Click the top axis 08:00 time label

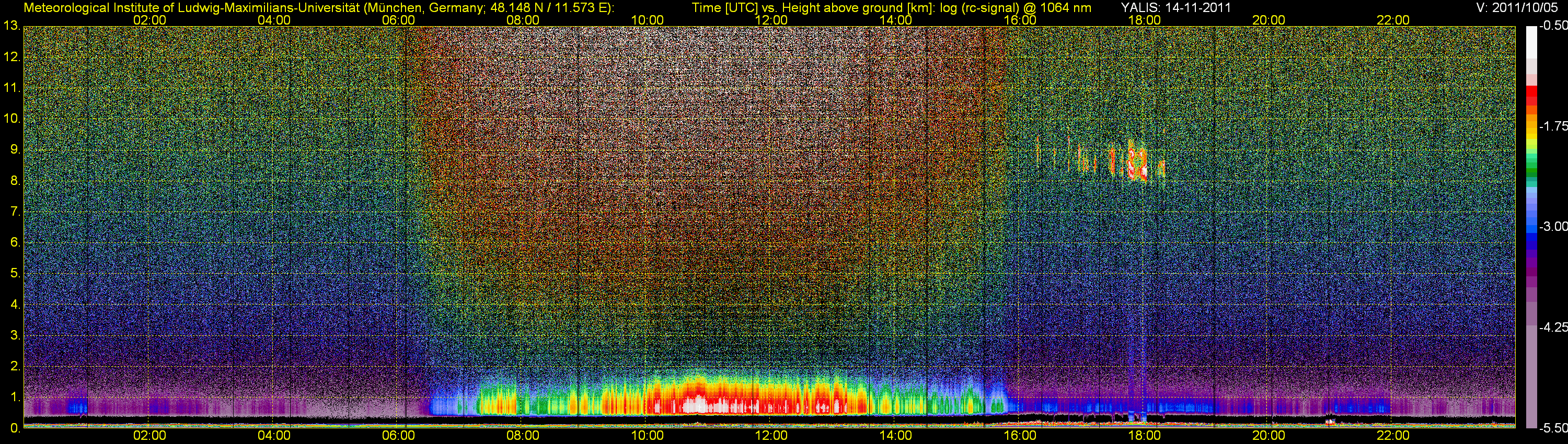tap(523, 20)
